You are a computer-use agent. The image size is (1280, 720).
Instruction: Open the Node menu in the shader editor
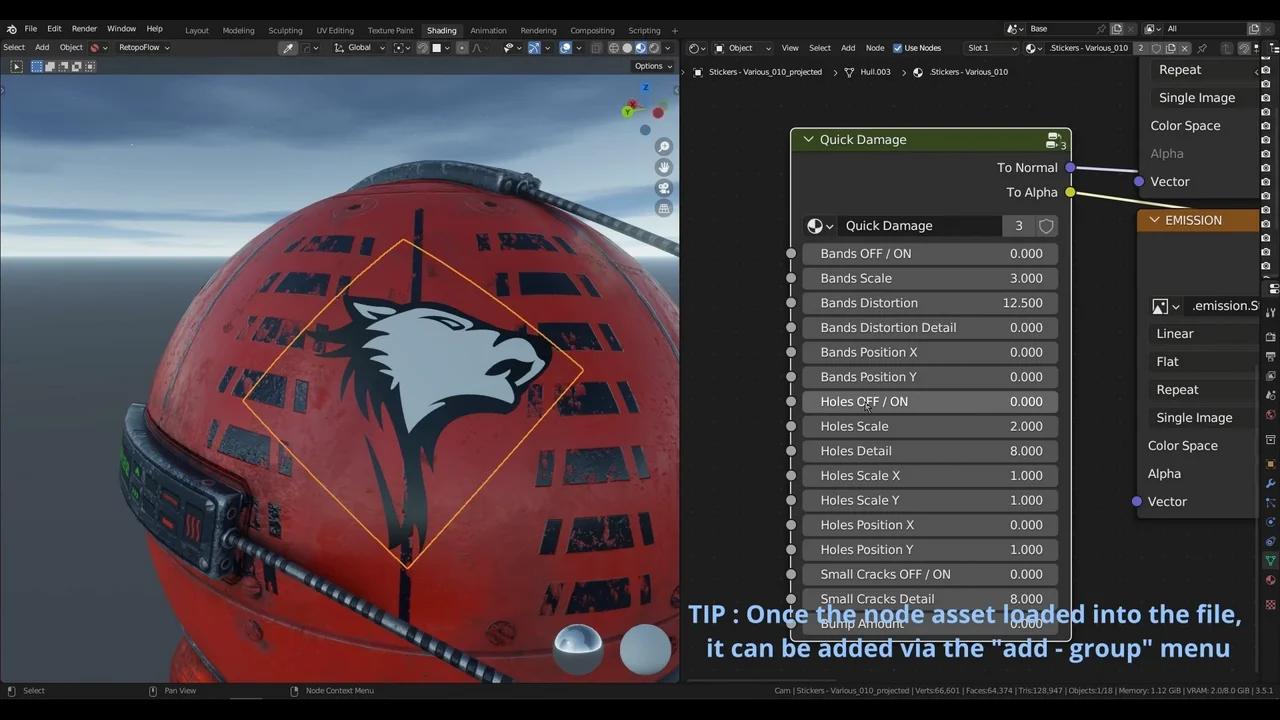(x=874, y=47)
